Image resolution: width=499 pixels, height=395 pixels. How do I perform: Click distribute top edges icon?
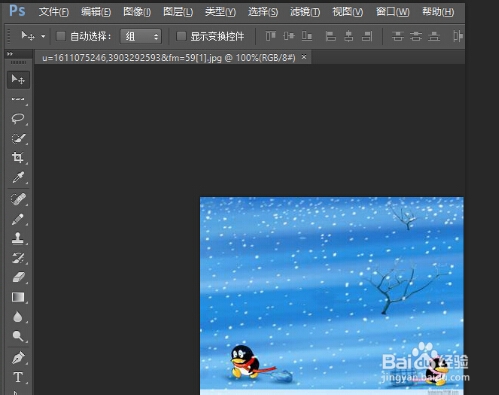click(x=397, y=36)
